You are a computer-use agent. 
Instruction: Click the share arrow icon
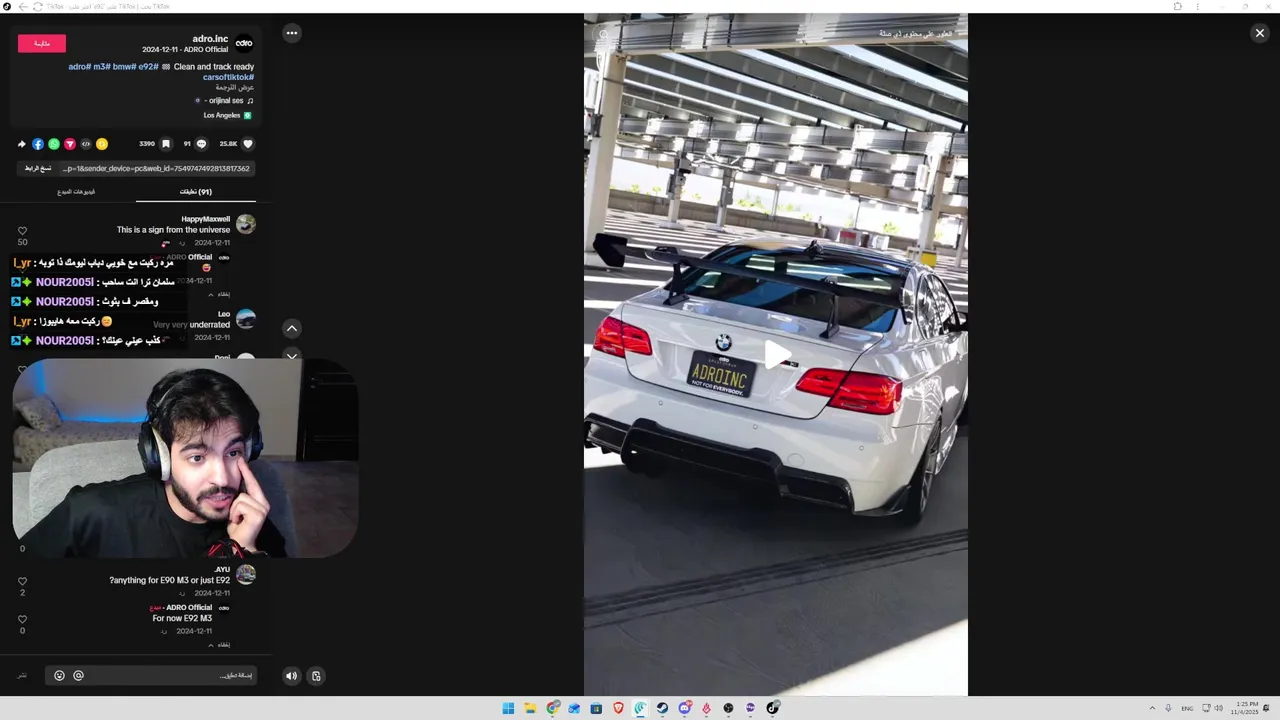[22, 144]
